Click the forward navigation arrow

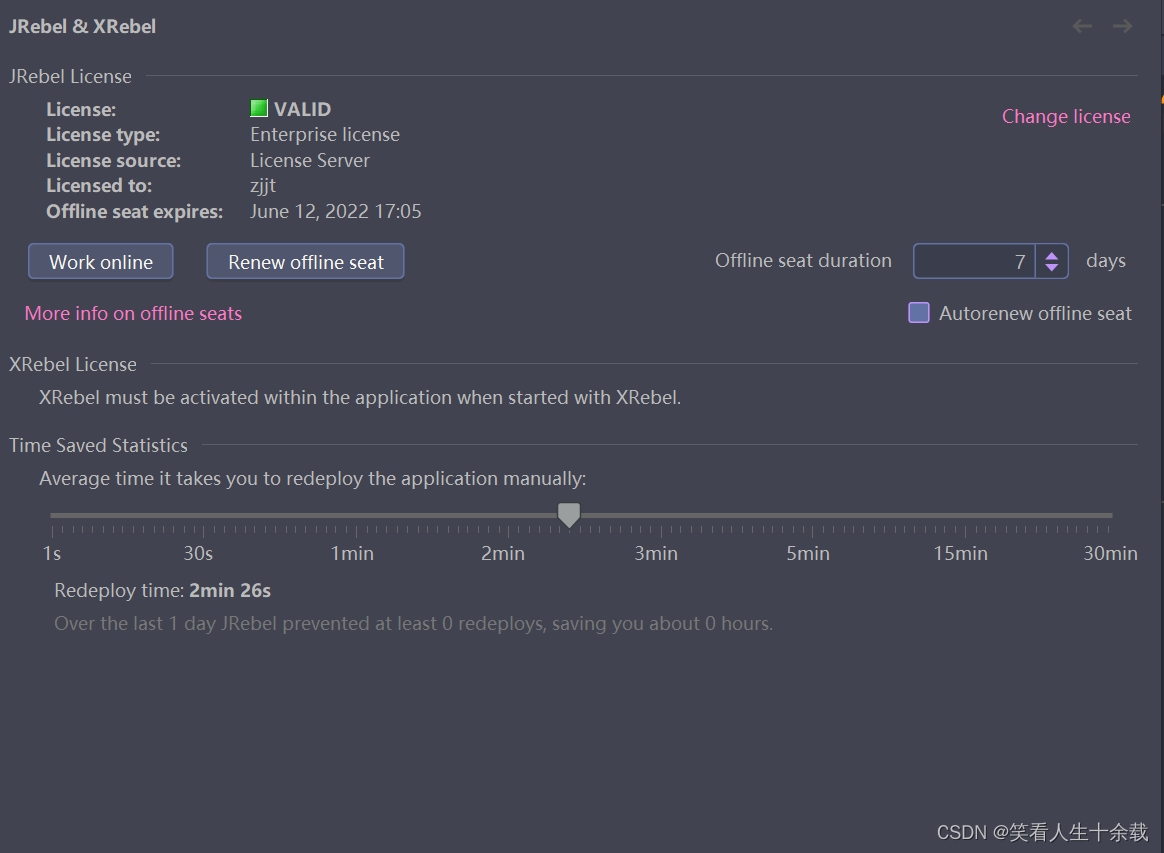coord(1122,27)
